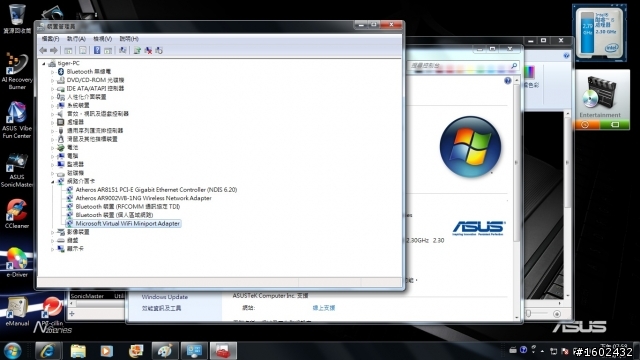Screen dimensions: 640x360
Task: Expand the batteries (電池) category arrow
Action: [52, 148]
